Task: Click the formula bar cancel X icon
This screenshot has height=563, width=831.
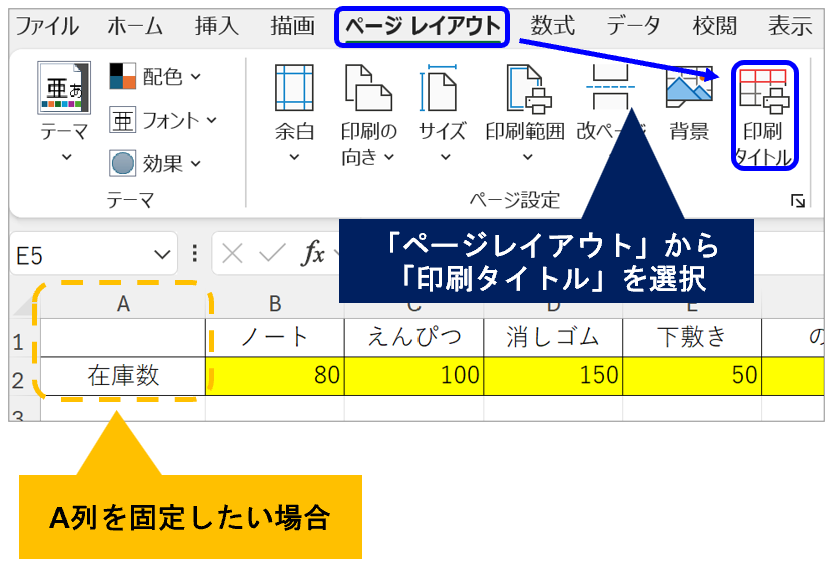Action: [232, 254]
